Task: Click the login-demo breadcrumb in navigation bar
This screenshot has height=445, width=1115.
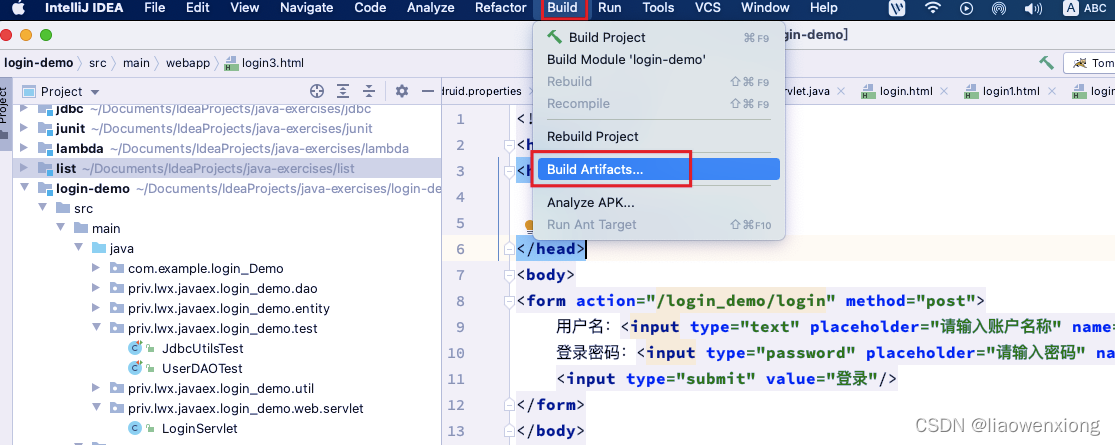Action: tap(38, 63)
